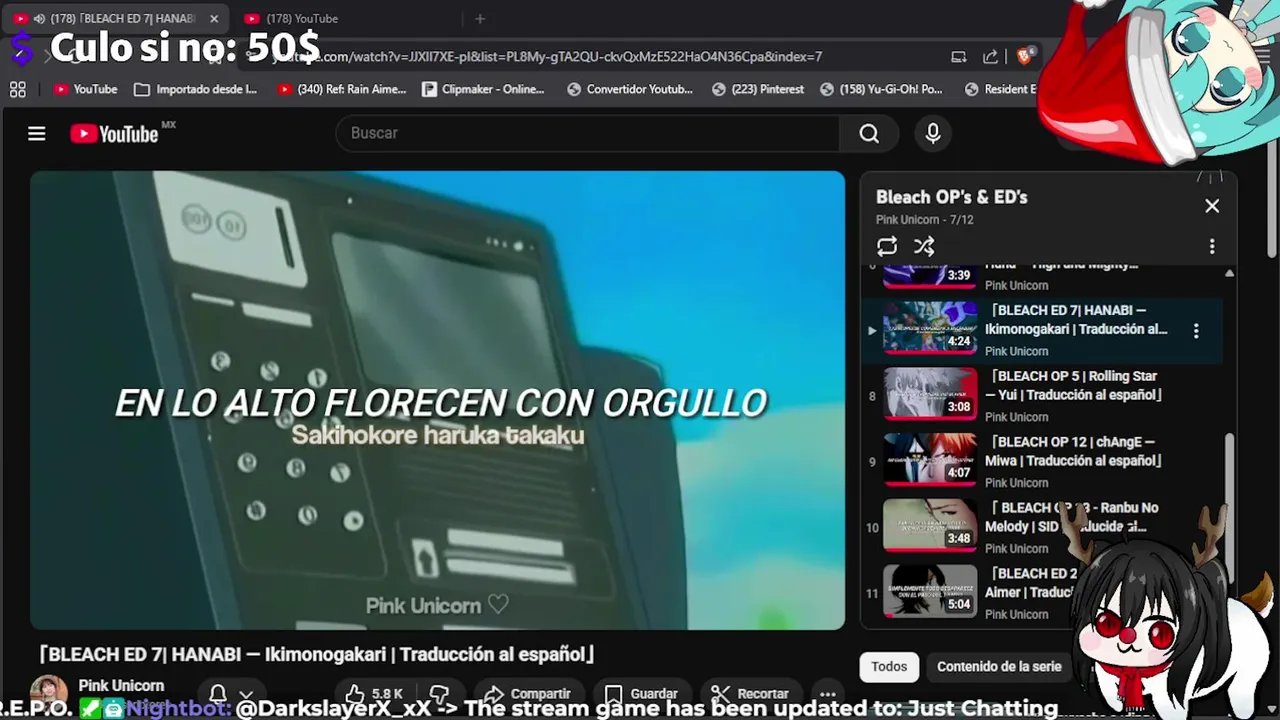Click the video player to pause
Screen dimensions: 1280x720
tap(437, 400)
